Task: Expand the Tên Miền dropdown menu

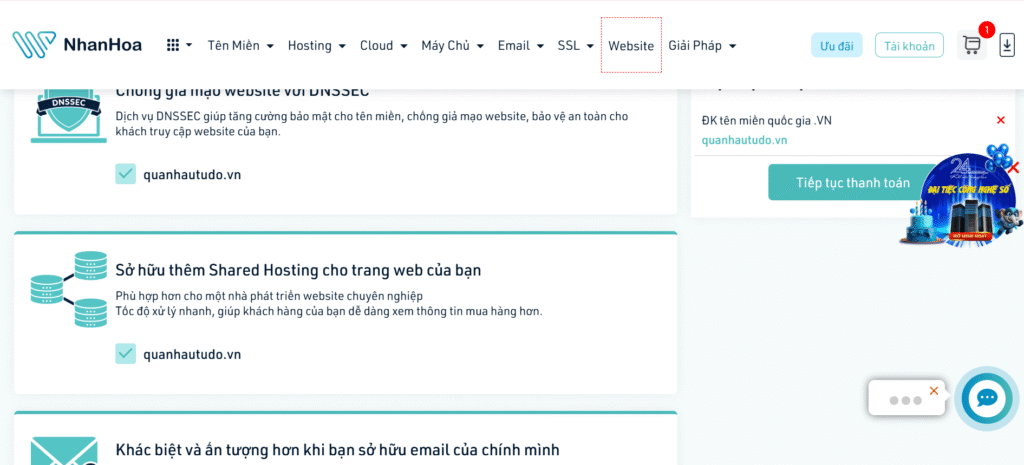Action: tap(239, 45)
